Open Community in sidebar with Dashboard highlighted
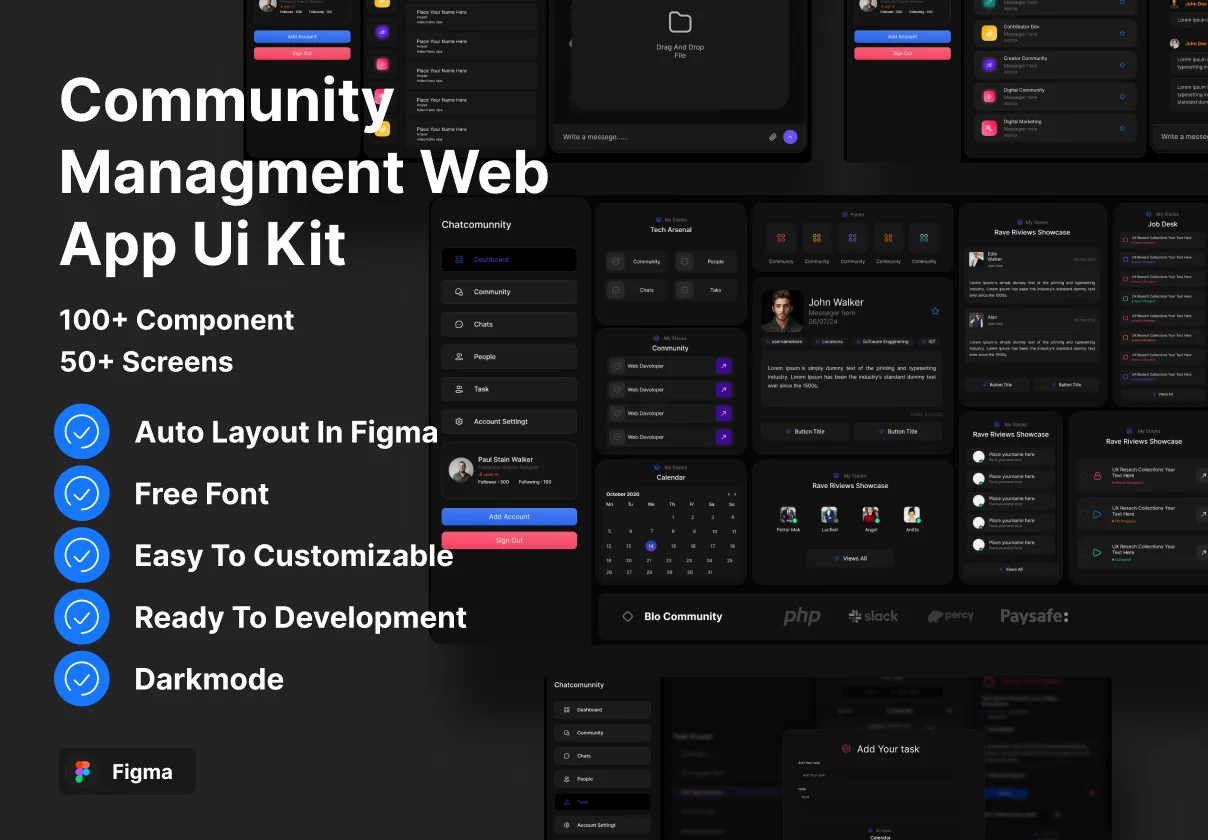The height and width of the screenshot is (840, 1208). [509, 292]
